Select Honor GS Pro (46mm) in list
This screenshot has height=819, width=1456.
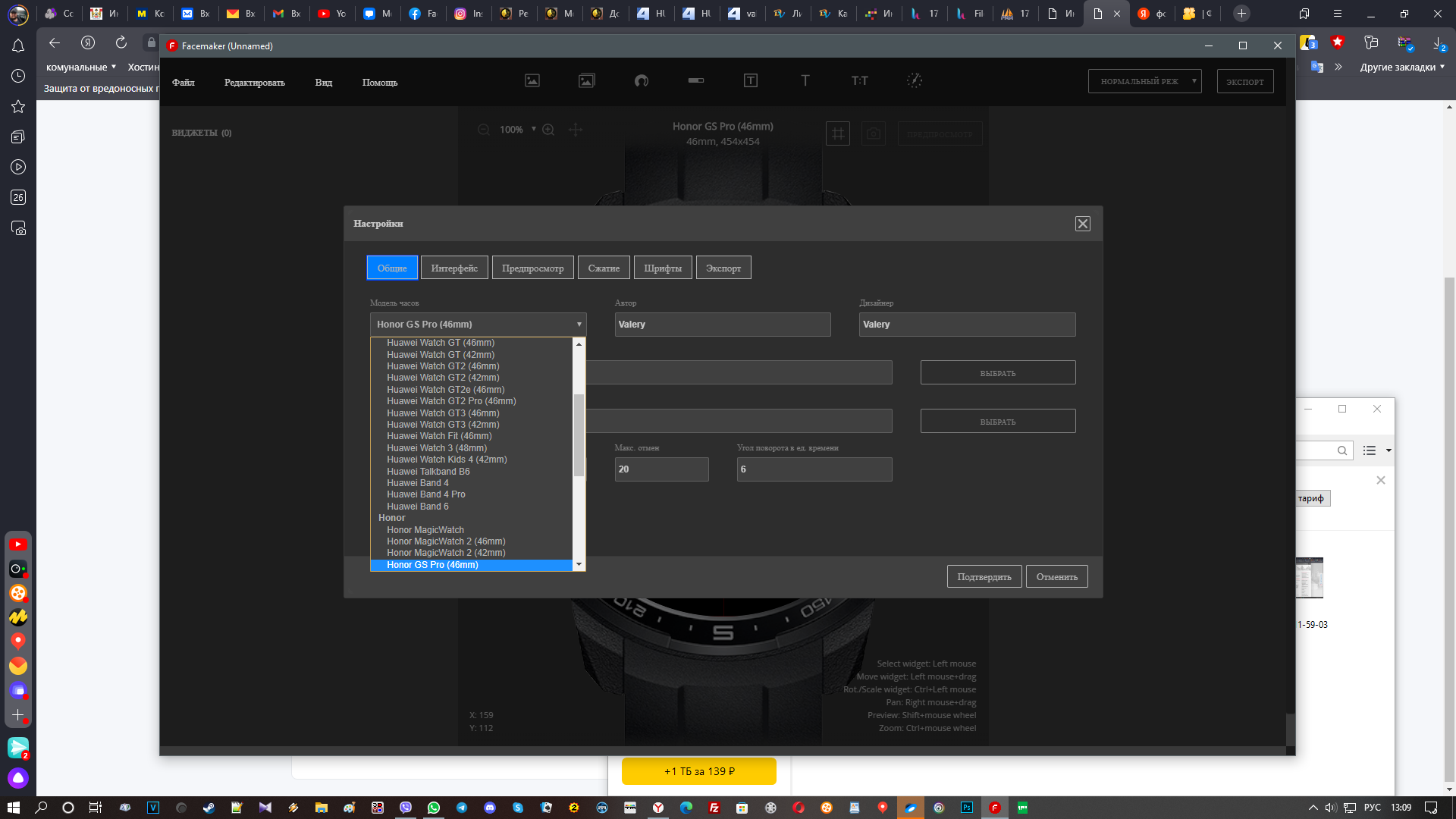pyautogui.click(x=471, y=565)
